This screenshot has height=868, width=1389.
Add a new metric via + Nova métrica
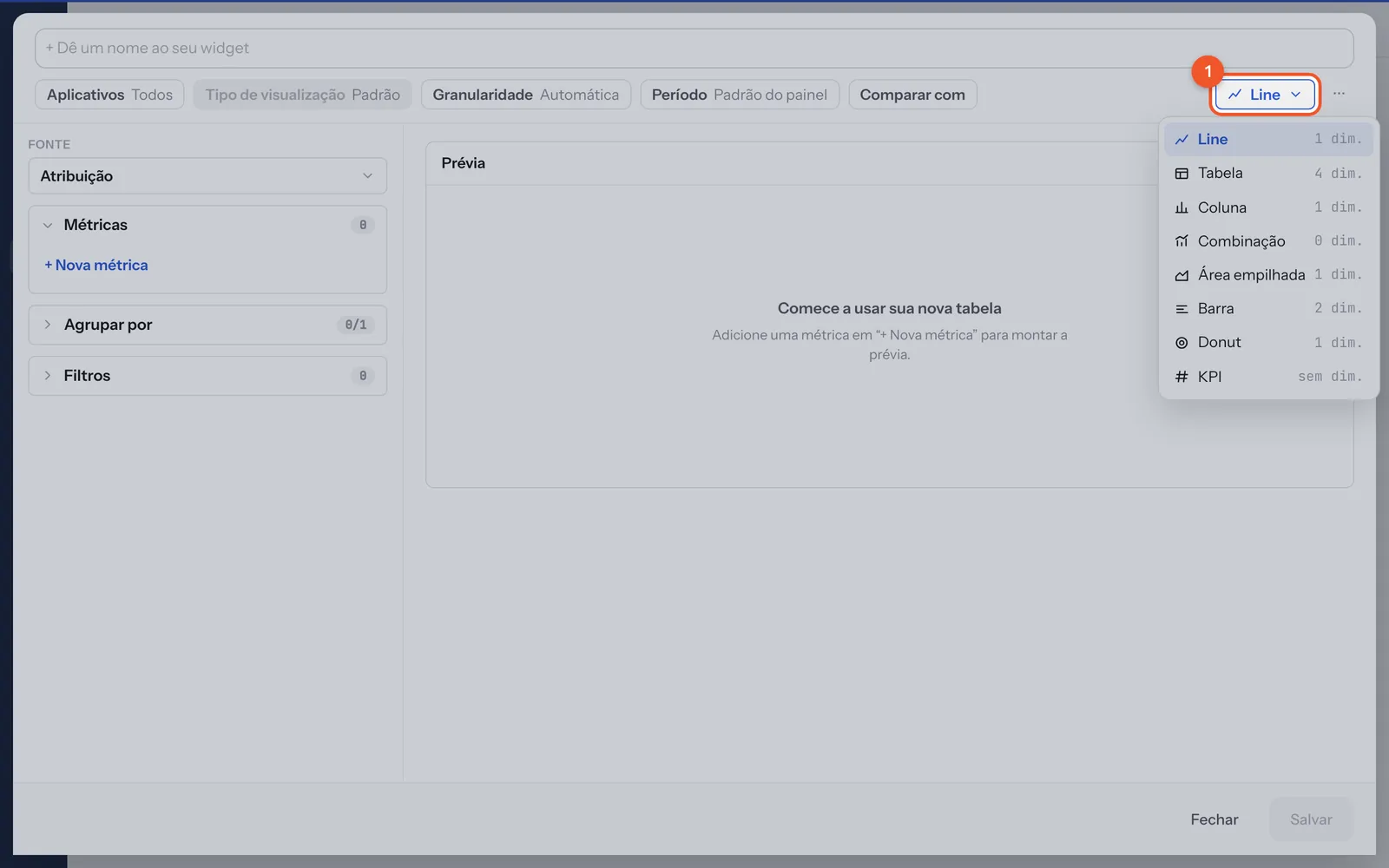(96, 265)
